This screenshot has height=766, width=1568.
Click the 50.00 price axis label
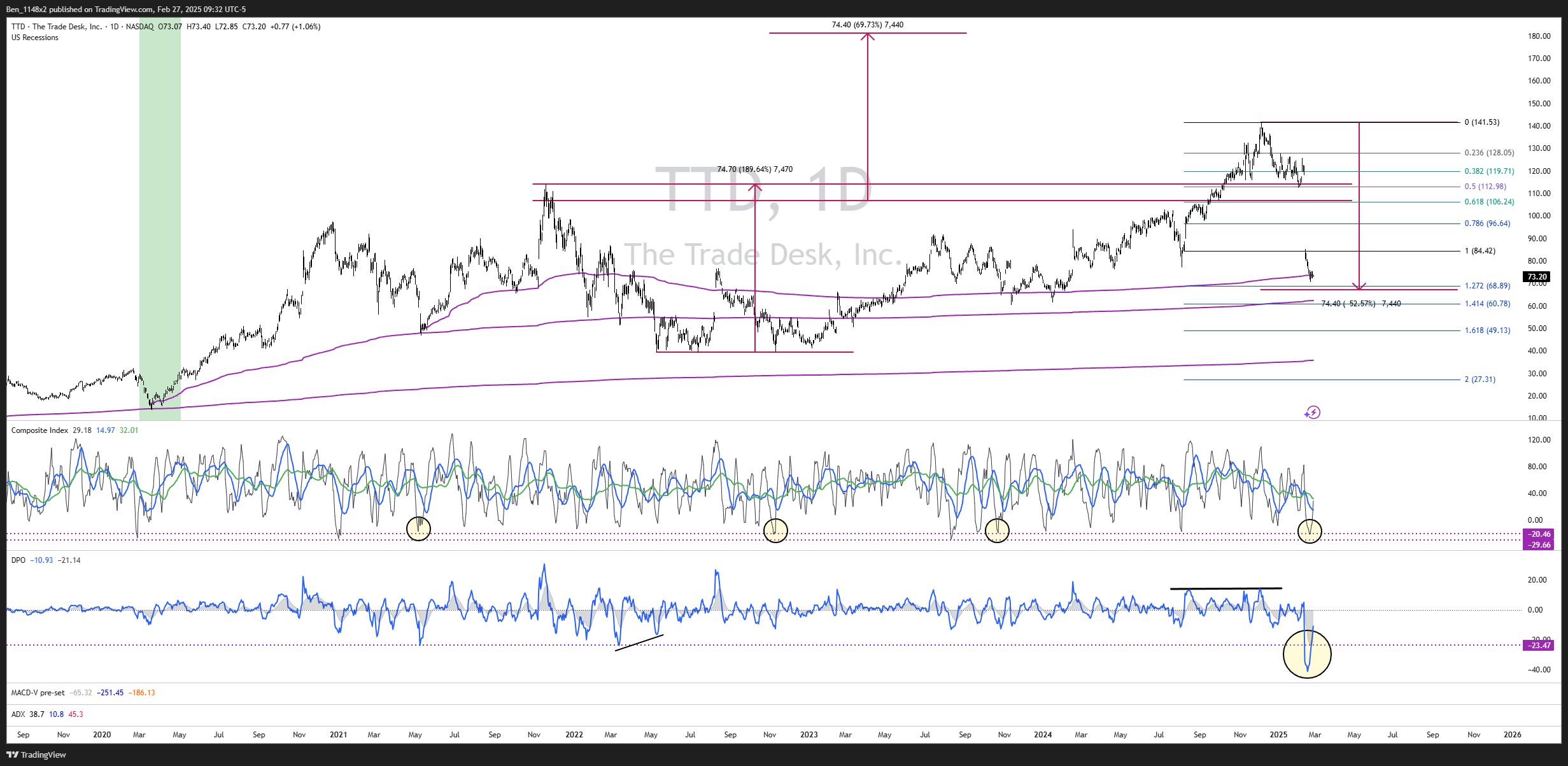pos(1537,329)
